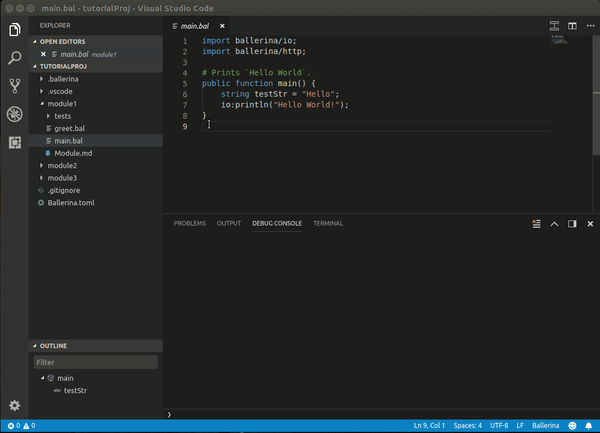Click the editor vertical scrollbar
This screenshot has height=433, width=600.
coord(596,96)
